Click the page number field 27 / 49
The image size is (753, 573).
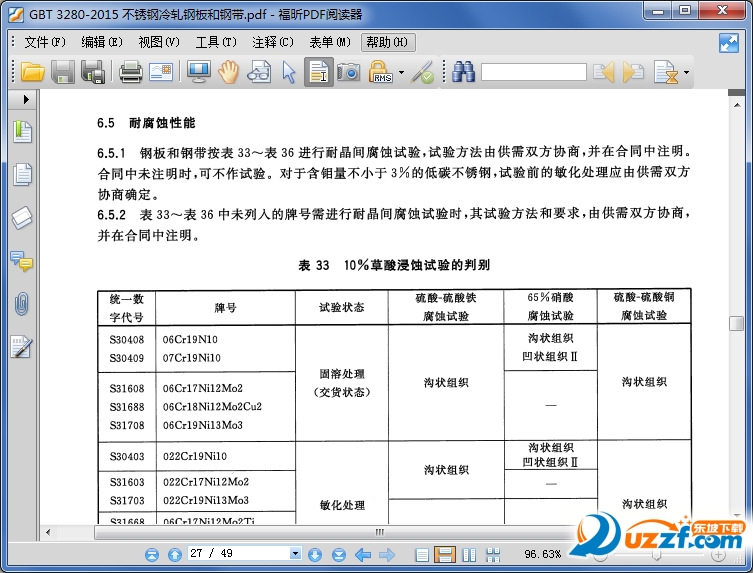[239, 554]
